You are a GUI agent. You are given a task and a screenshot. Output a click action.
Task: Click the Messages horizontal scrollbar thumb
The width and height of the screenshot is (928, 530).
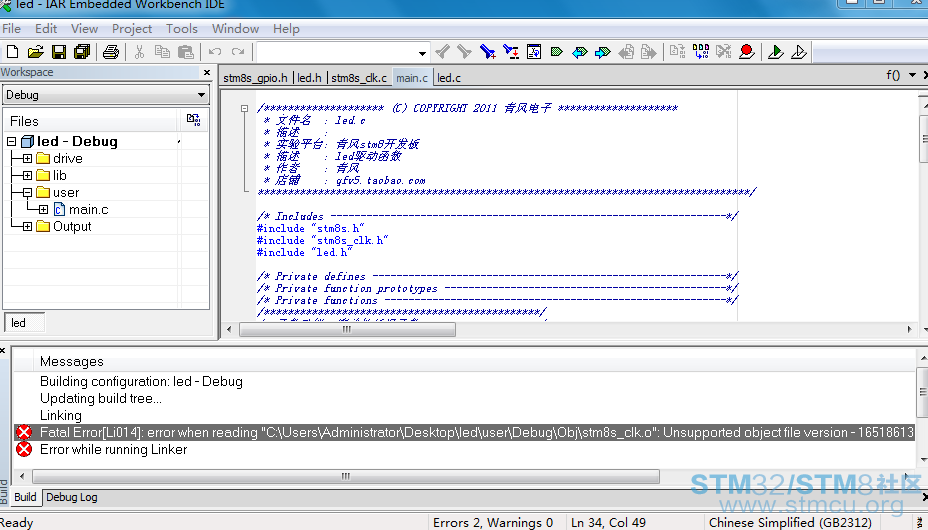[346, 477]
